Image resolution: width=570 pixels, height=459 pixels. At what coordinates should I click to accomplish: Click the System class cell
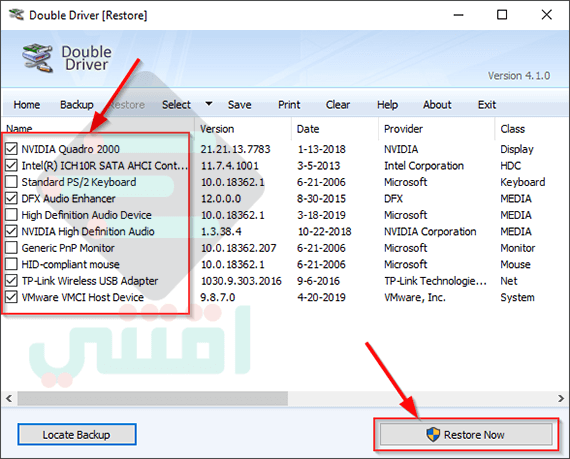click(x=517, y=297)
